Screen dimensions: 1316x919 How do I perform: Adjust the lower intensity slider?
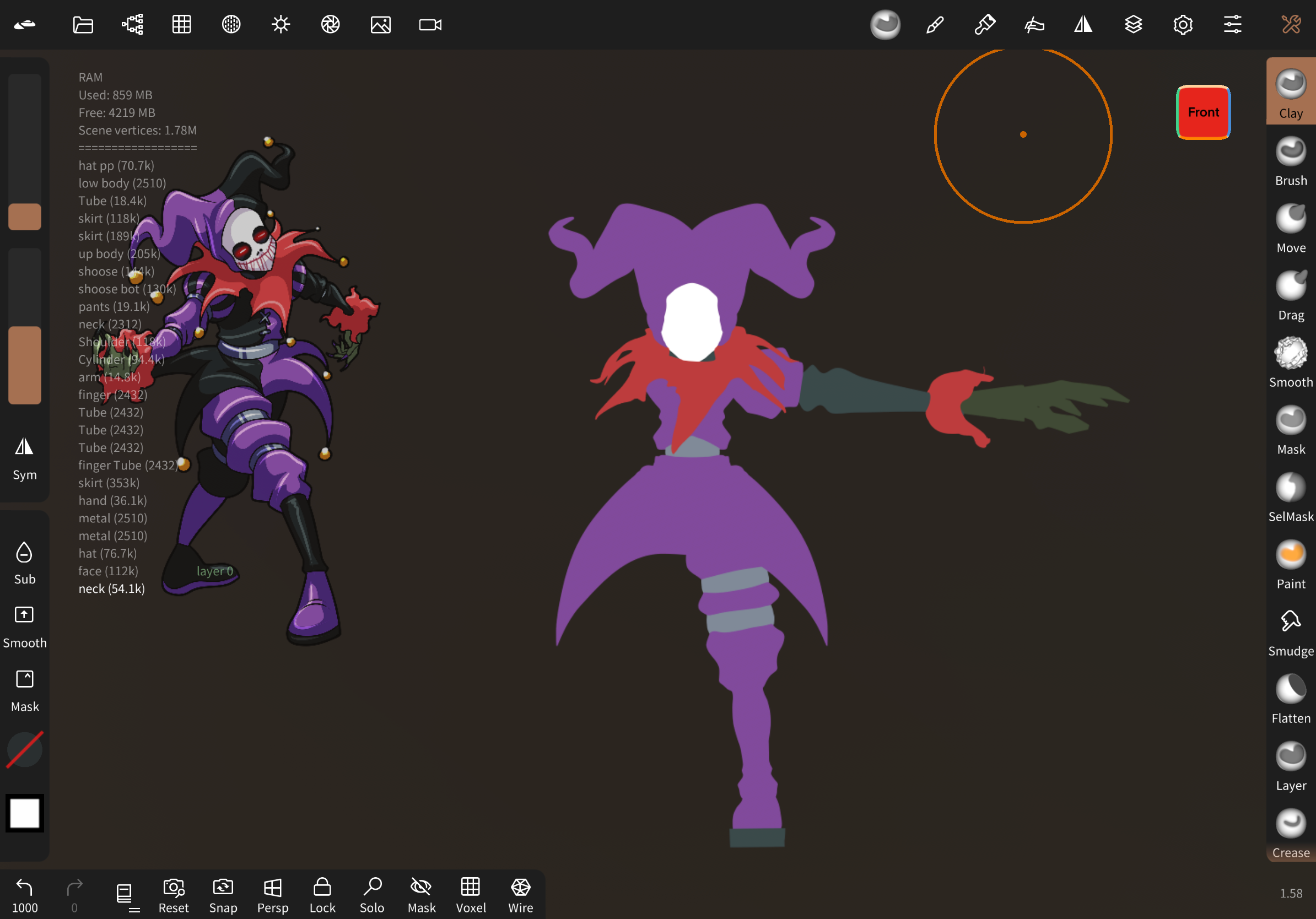pos(25,327)
